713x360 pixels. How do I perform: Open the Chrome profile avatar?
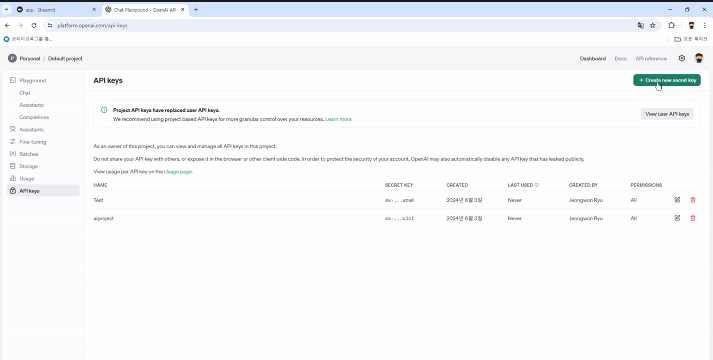(x=691, y=25)
